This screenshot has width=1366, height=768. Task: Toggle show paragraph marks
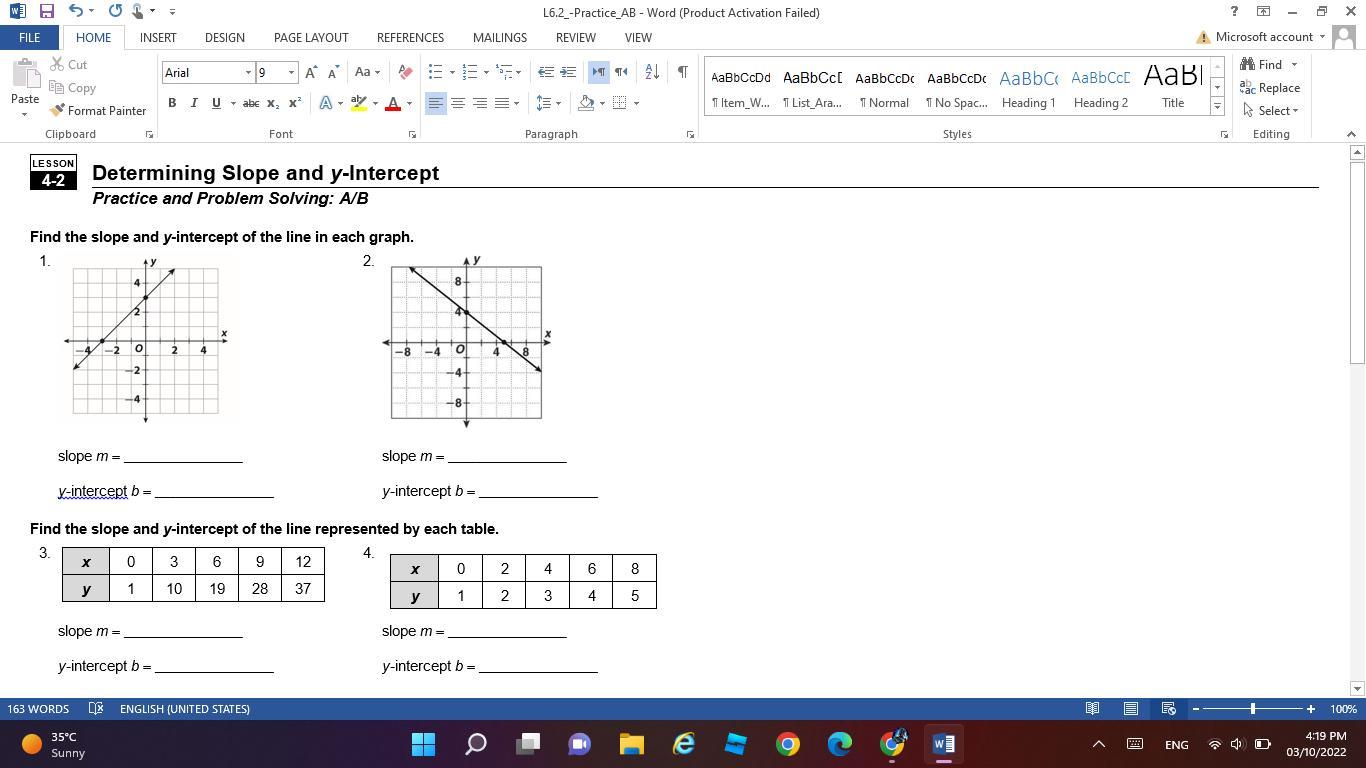tap(682, 72)
